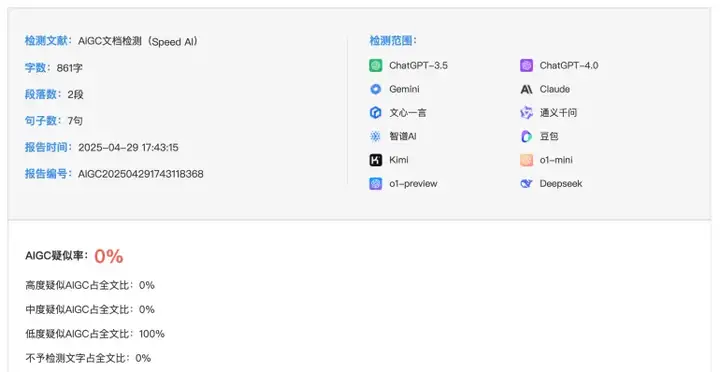Image resolution: width=720 pixels, height=372 pixels.
Task: Click the 智谱AI icon
Action: (376, 136)
